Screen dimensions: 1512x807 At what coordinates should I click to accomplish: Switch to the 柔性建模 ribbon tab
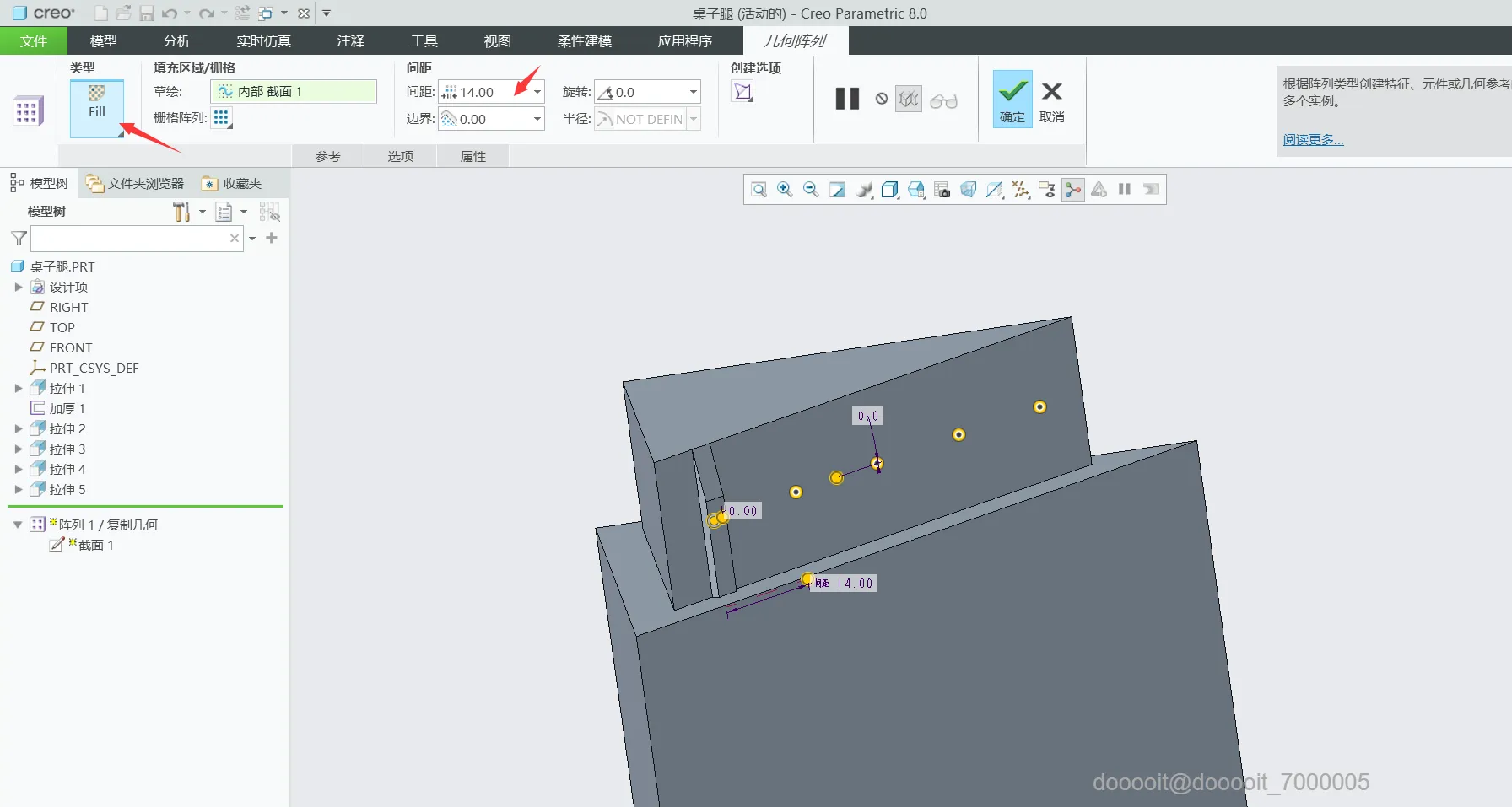pyautogui.click(x=585, y=40)
